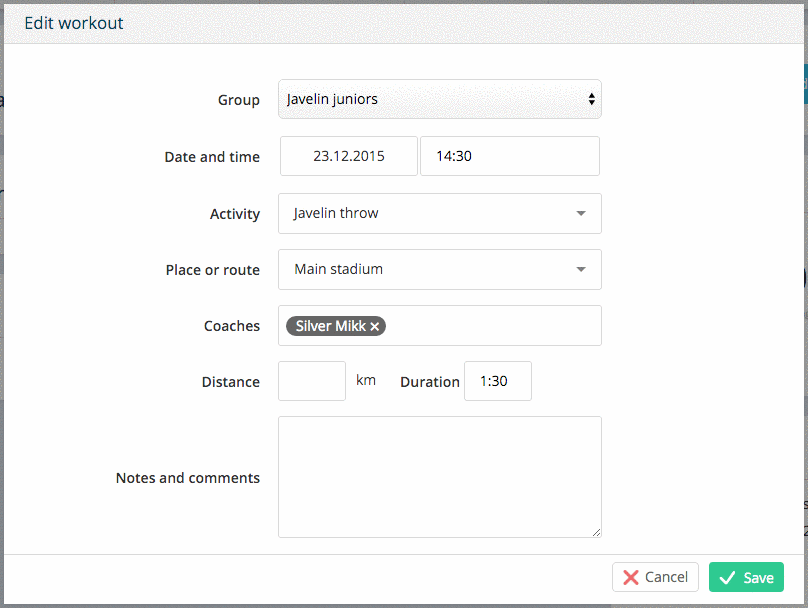Click the 14:30 time field
Image resolution: width=808 pixels, height=608 pixels.
[x=510, y=156]
